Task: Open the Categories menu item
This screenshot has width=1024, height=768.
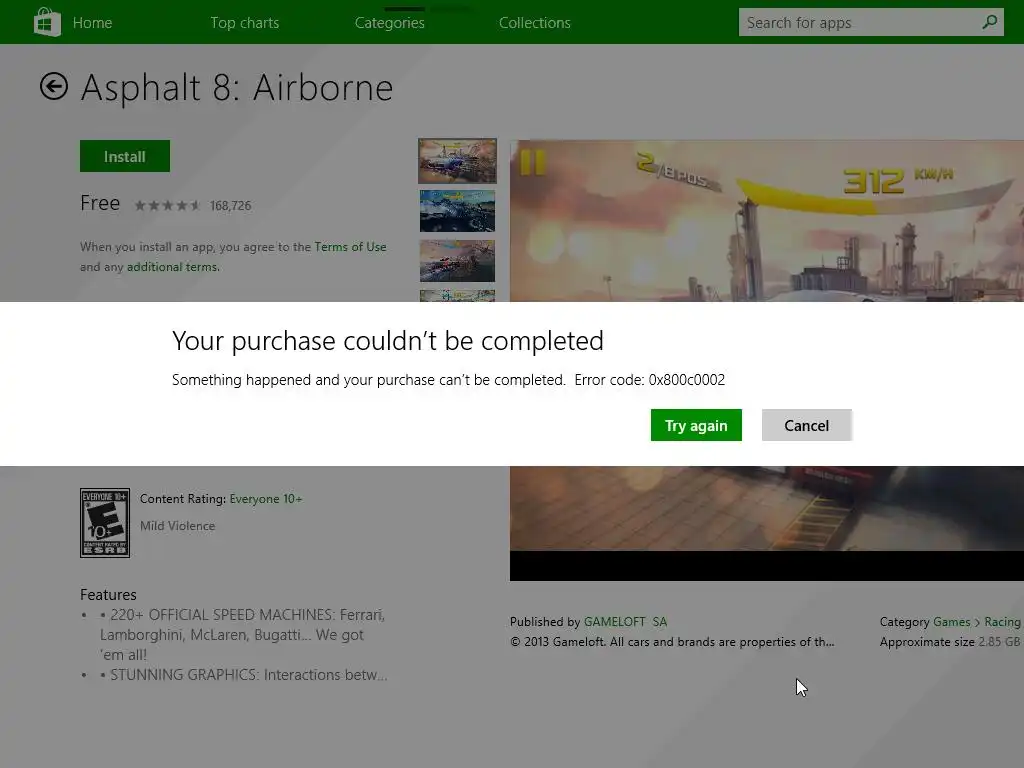Action: point(389,23)
